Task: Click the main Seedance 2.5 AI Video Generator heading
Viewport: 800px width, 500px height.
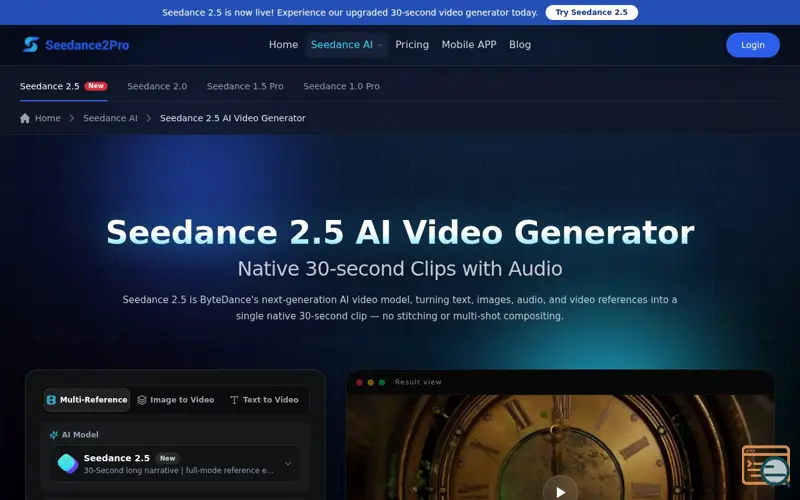Action: (400, 233)
